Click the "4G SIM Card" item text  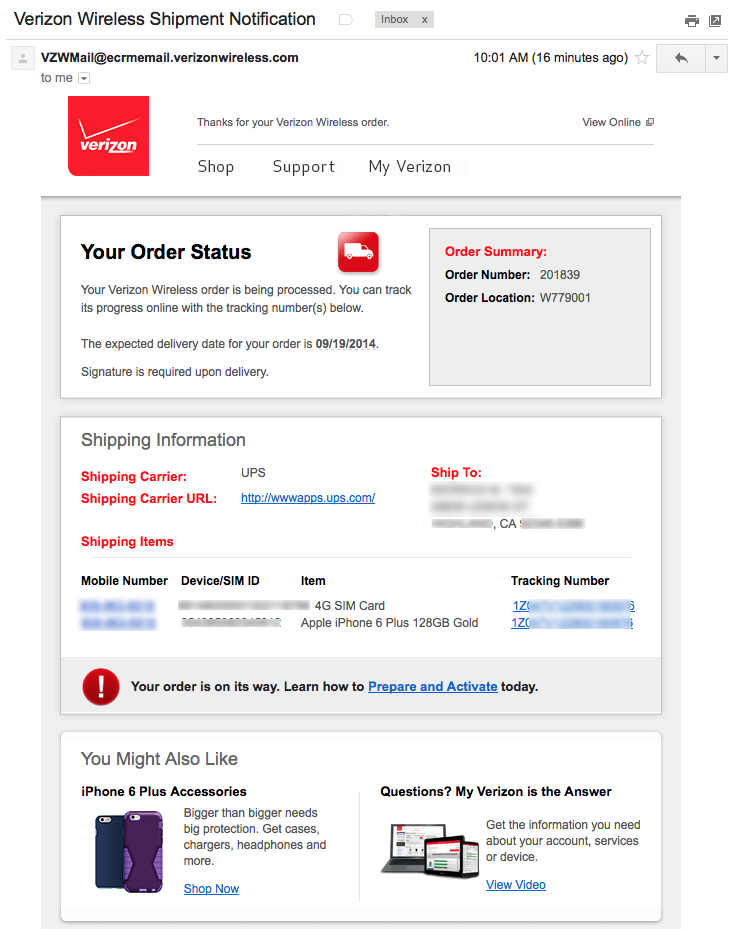point(349,606)
